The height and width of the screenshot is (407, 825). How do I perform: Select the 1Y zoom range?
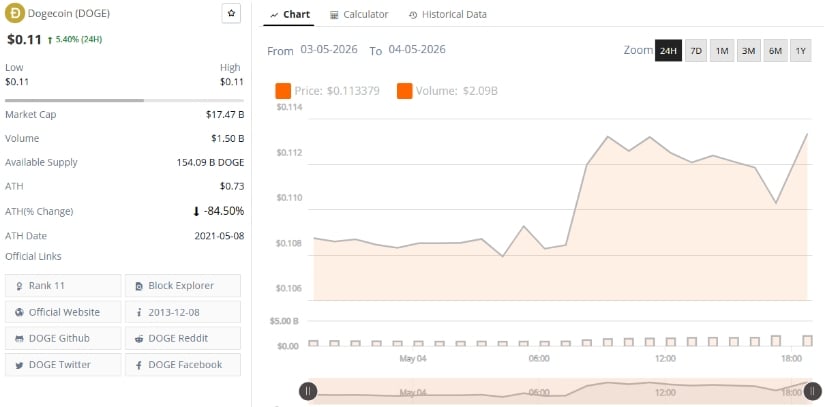point(800,51)
